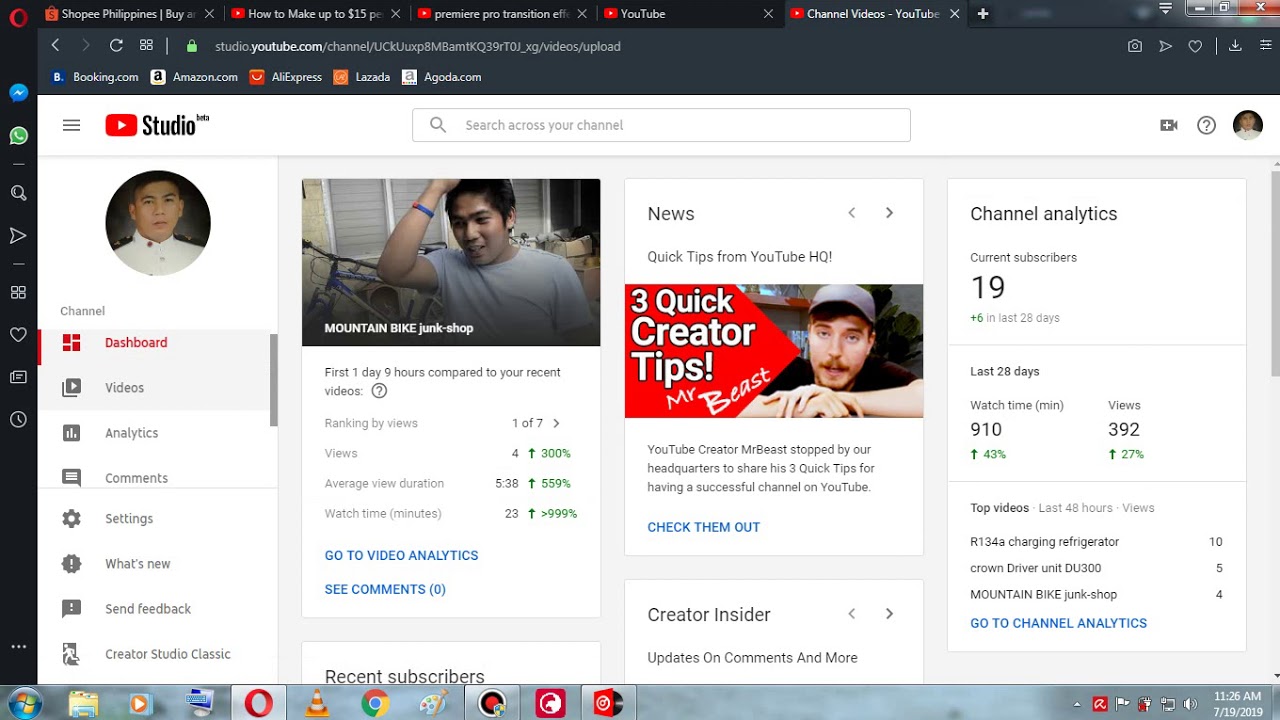Click GO TO VIDEO ANALYTICS
The width and height of the screenshot is (1280, 720).
pos(401,555)
